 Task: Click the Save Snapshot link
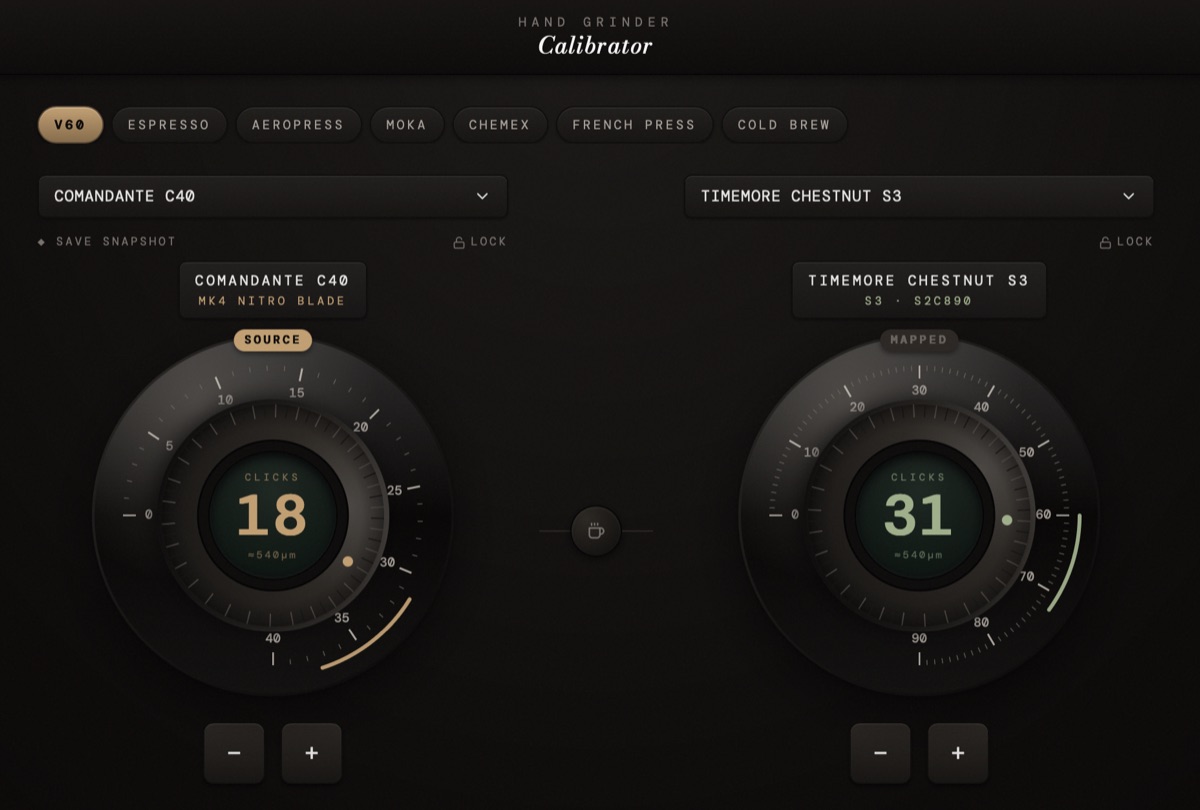107,241
